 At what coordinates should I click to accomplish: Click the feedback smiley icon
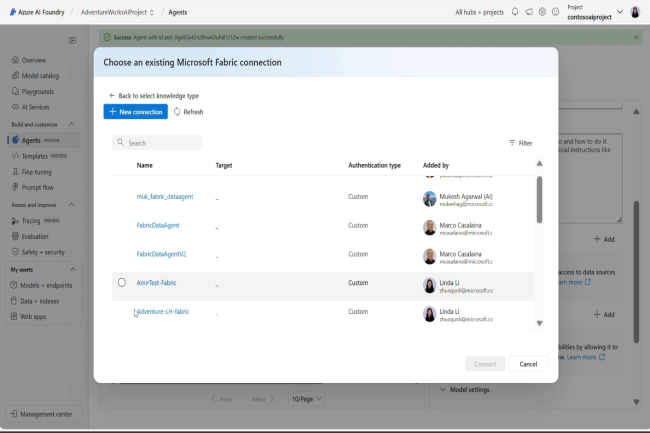tap(555, 12)
